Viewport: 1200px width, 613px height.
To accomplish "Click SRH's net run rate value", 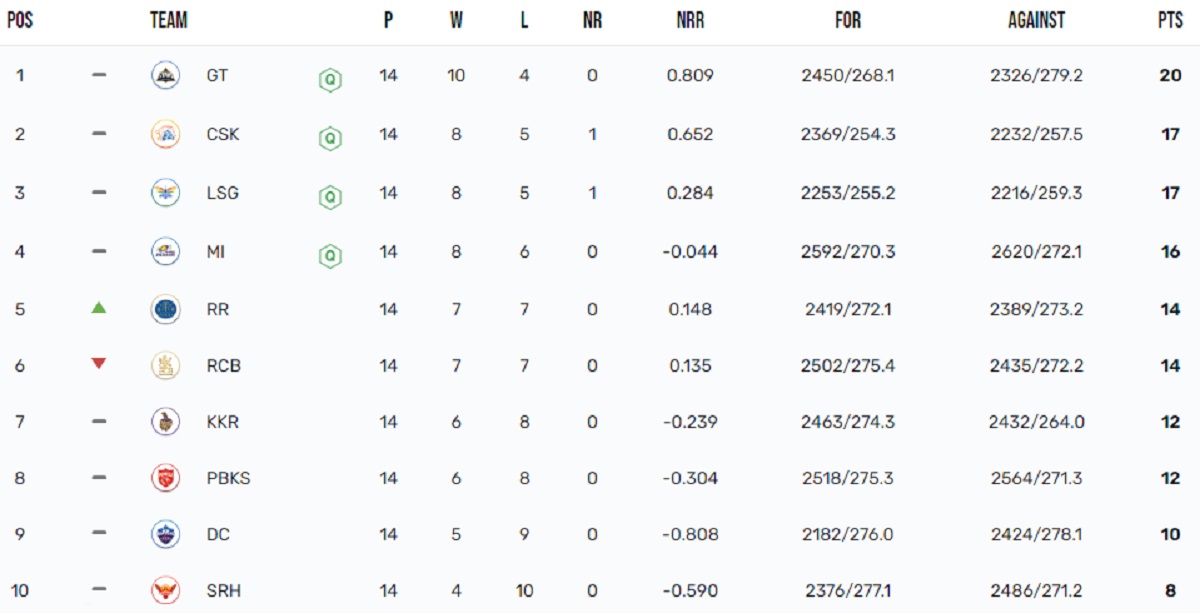I will (x=690, y=590).
